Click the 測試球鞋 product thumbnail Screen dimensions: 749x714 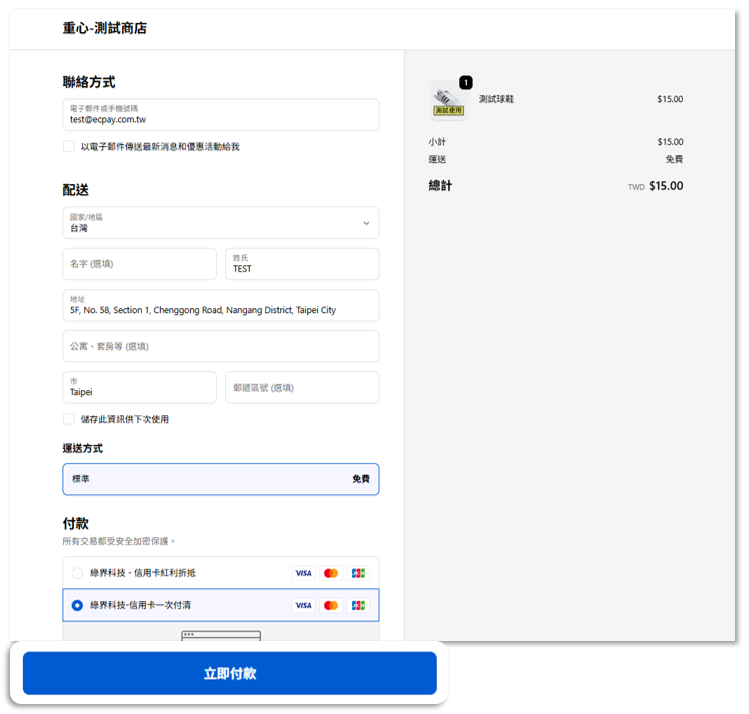pyautogui.click(x=448, y=101)
